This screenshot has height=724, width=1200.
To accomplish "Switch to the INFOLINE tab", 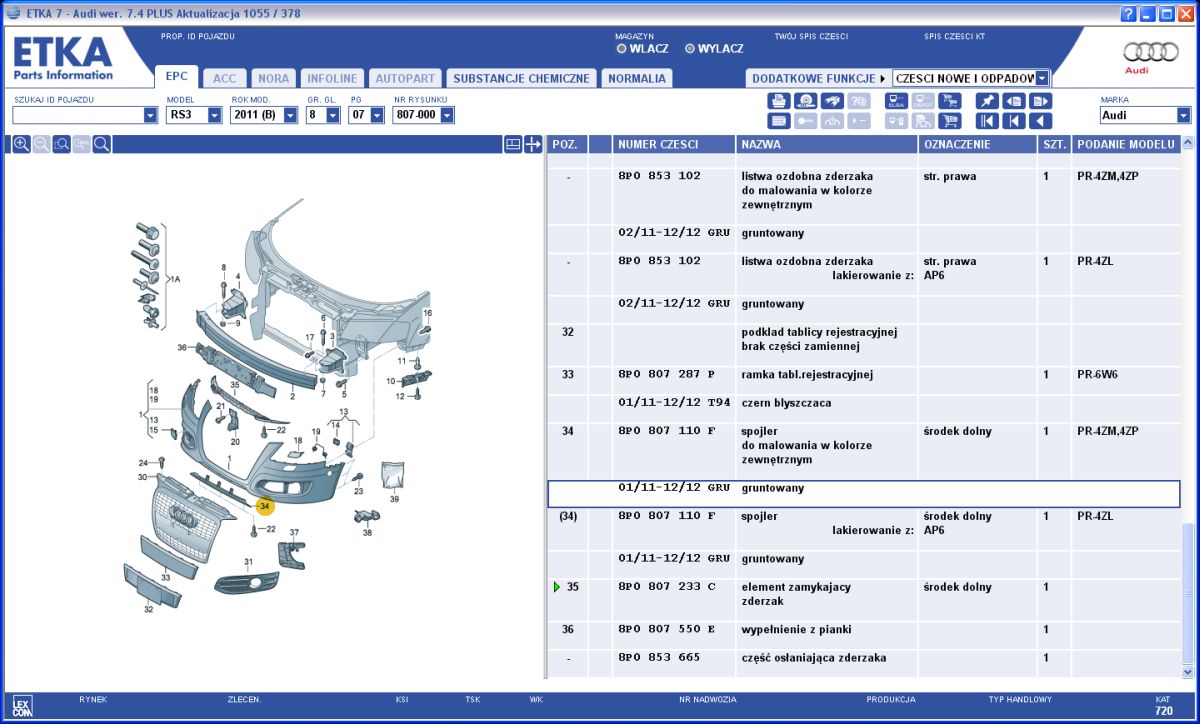I will (332, 78).
